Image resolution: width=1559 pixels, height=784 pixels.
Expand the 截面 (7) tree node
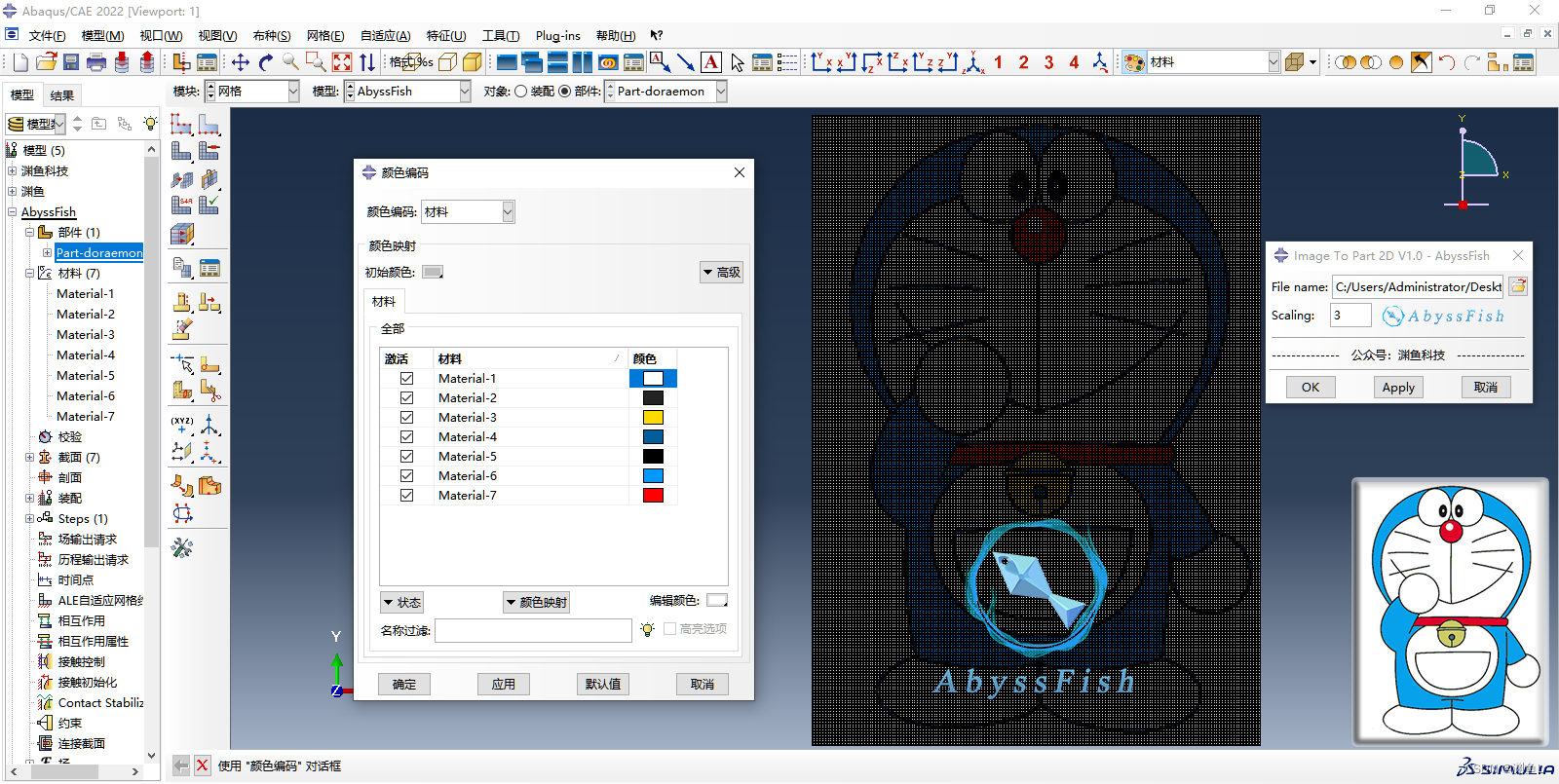point(29,457)
